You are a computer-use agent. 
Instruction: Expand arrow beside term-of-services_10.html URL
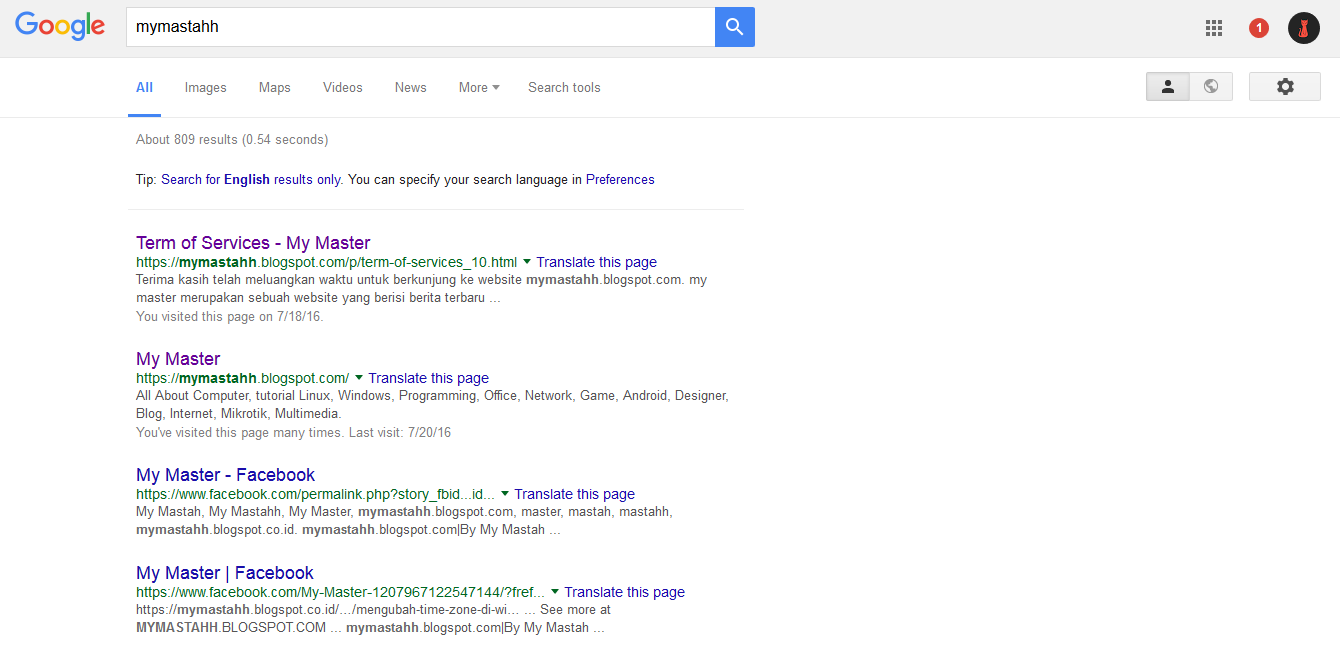point(527,262)
